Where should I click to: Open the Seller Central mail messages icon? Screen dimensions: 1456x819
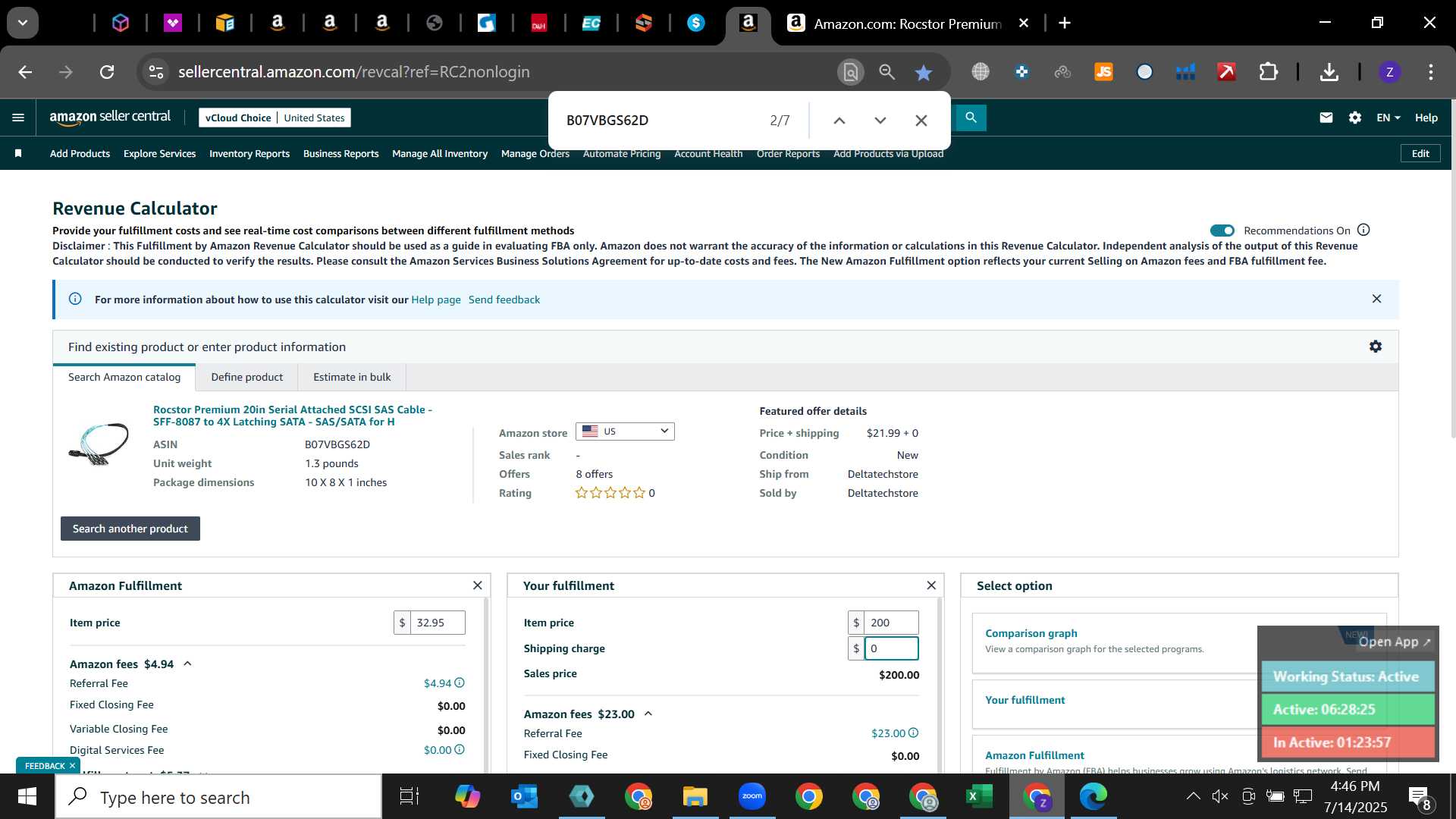pyautogui.click(x=1326, y=118)
